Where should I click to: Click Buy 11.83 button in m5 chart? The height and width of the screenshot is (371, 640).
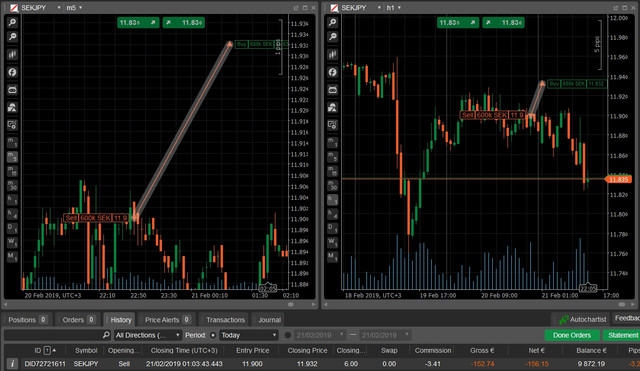(x=183, y=23)
